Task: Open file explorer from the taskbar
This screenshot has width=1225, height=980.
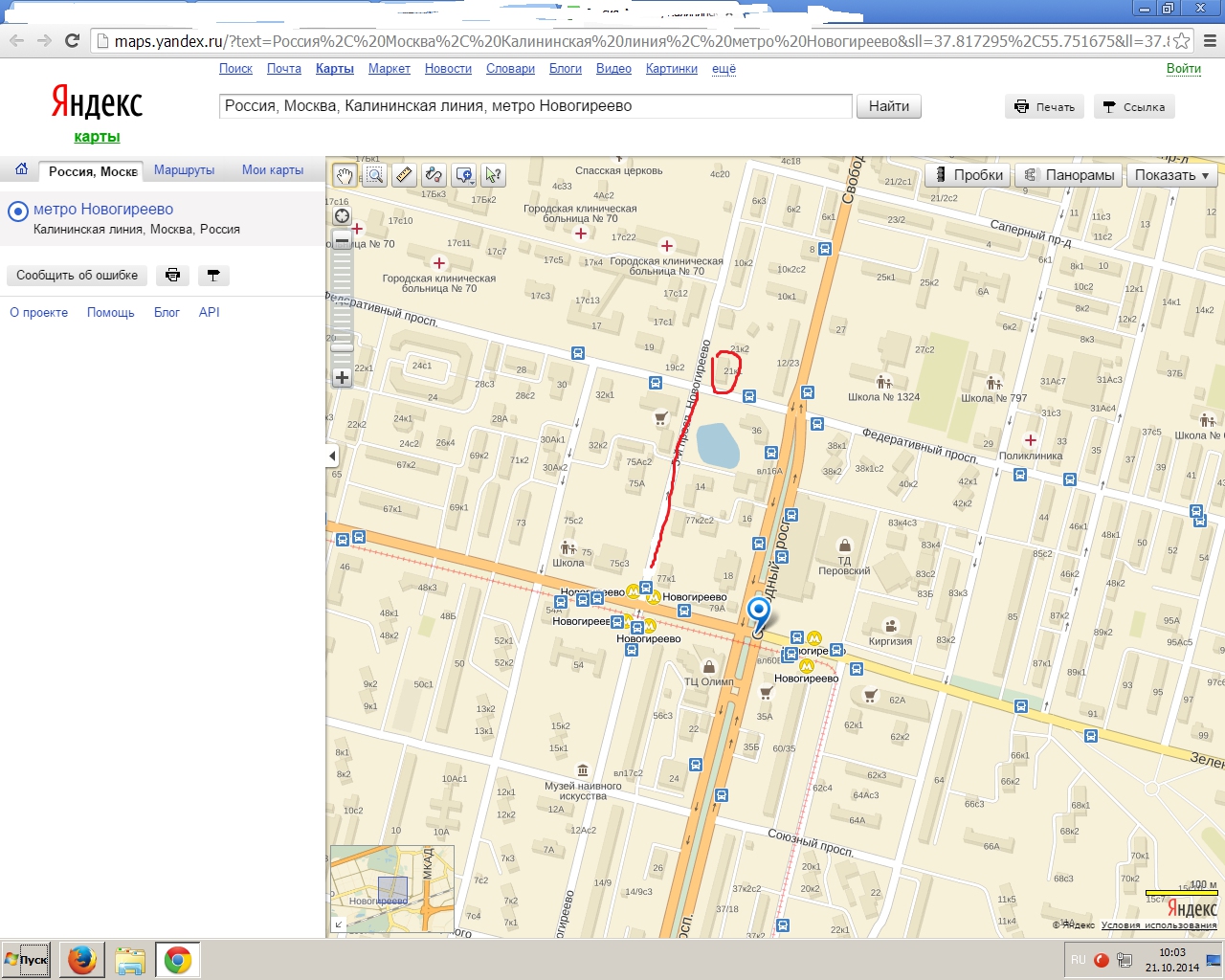Action: click(129, 960)
